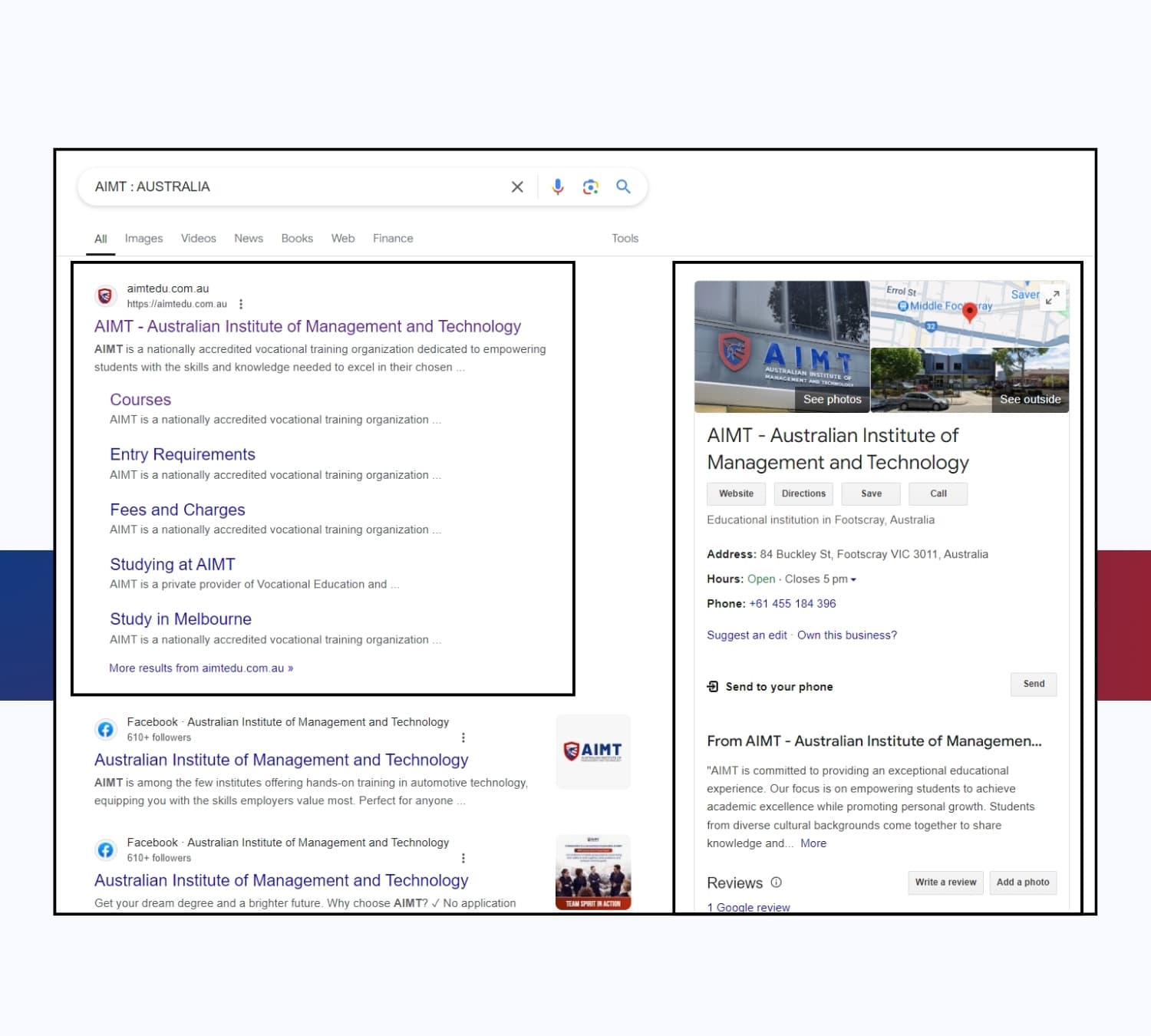Click the Call button
This screenshot has height=1036, width=1151.
[x=938, y=493]
